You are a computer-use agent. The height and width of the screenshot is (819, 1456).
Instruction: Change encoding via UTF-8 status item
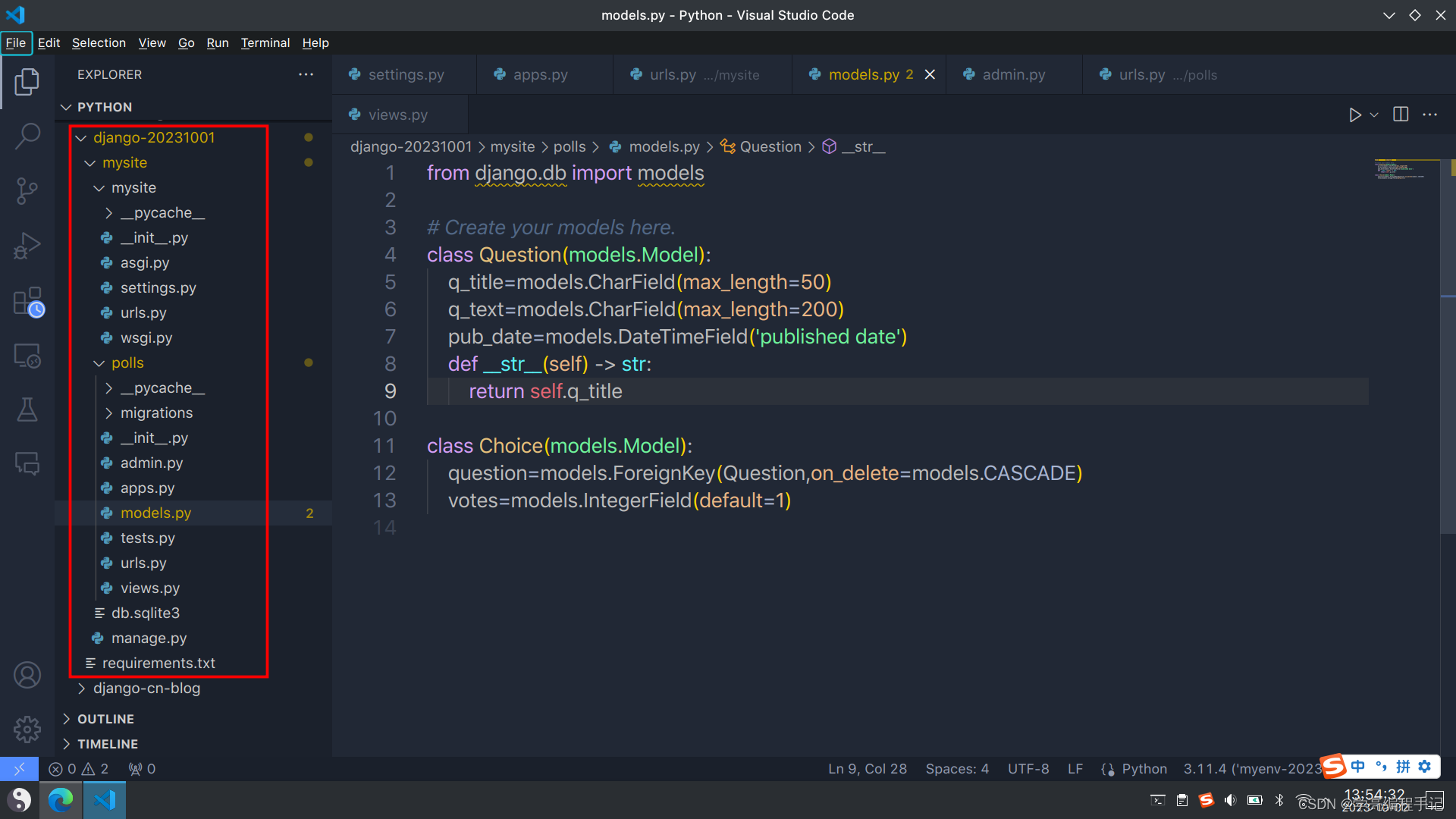pos(1028,769)
